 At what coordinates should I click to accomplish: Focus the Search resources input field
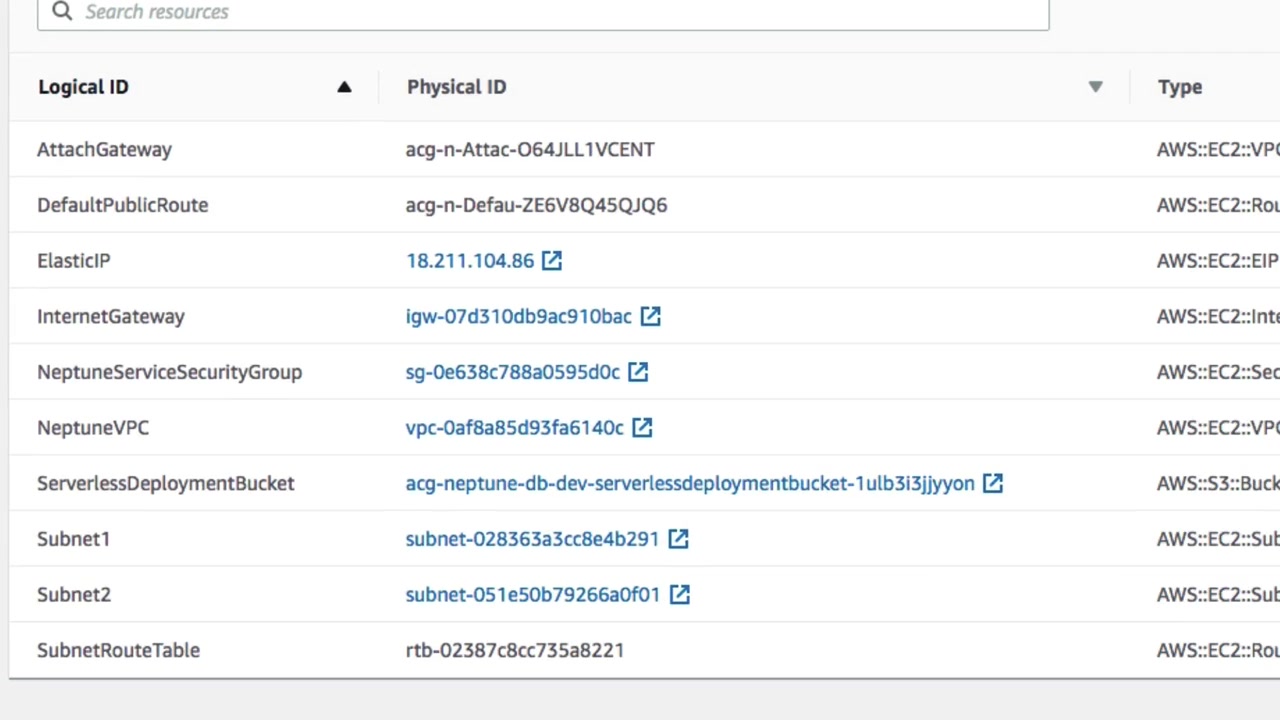click(x=560, y=12)
